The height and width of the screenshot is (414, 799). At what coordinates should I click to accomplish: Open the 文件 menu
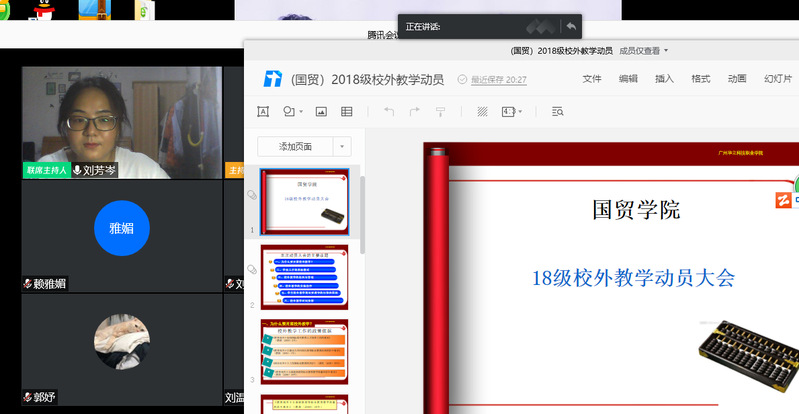[592, 79]
